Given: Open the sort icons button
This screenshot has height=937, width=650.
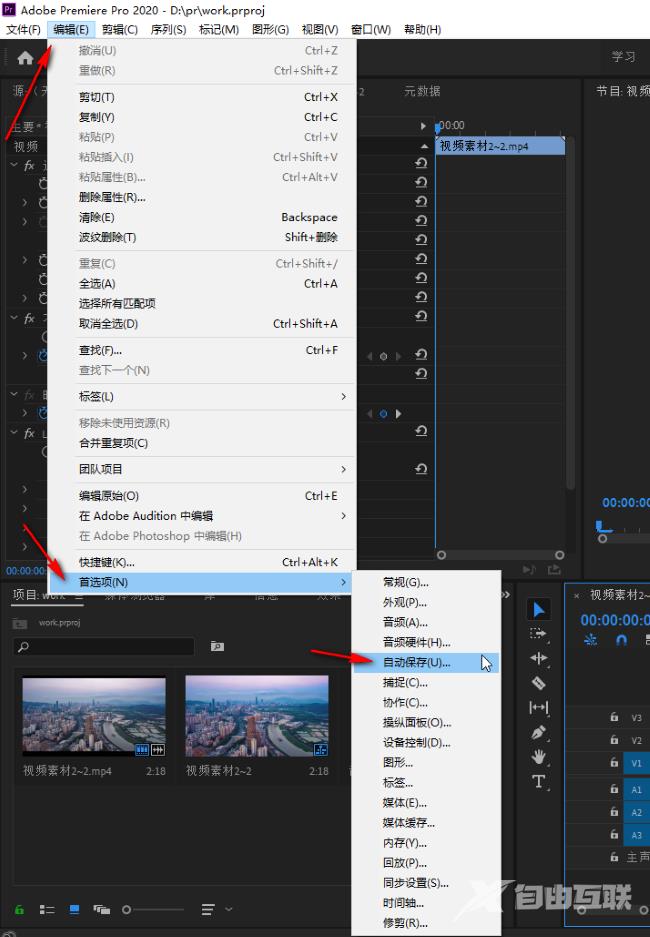Looking at the screenshot, I should coord(209,910).
